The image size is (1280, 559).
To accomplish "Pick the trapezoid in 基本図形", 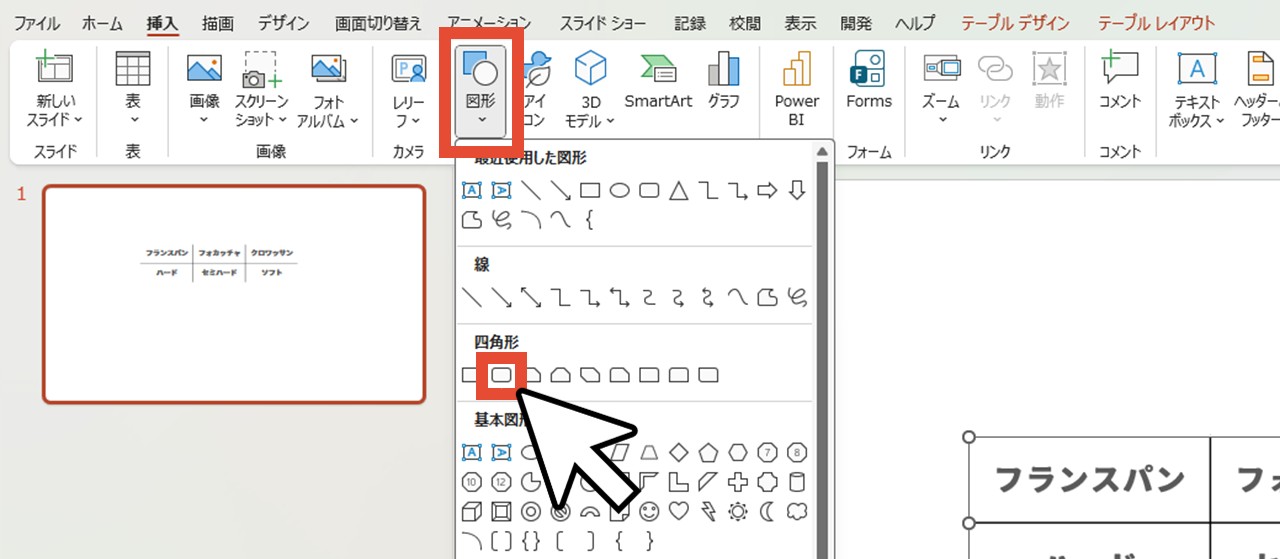I will tap(649, 452).
